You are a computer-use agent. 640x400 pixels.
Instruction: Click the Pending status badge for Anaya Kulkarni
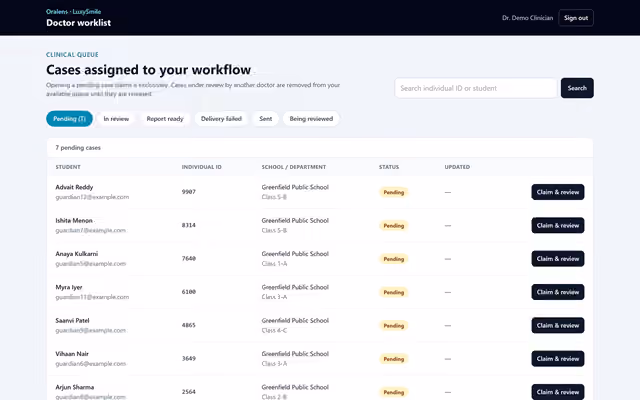point(393,259)
